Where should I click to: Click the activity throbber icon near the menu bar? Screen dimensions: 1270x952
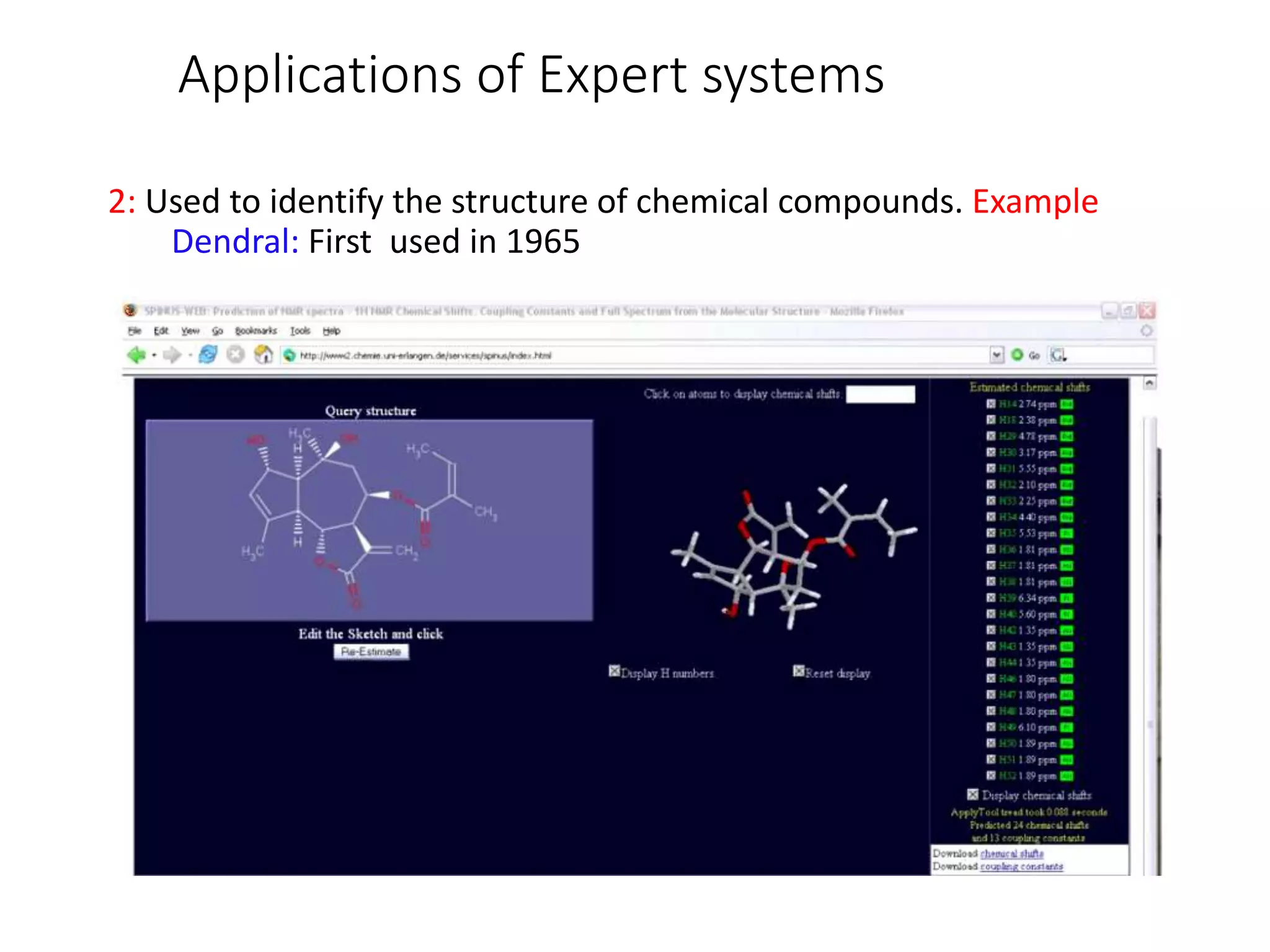point(1147,331)
